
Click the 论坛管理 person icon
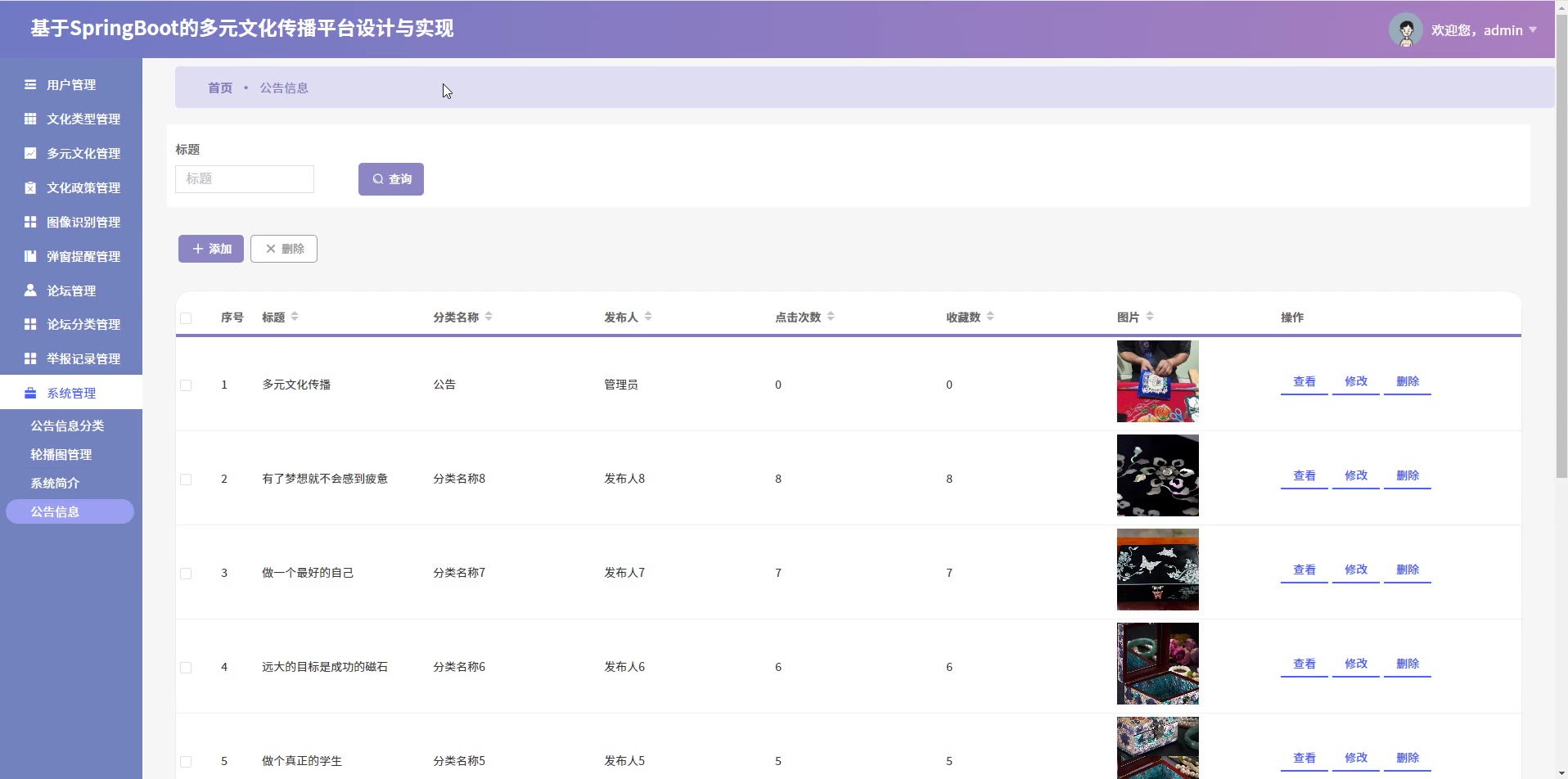(x=30, y=290)
